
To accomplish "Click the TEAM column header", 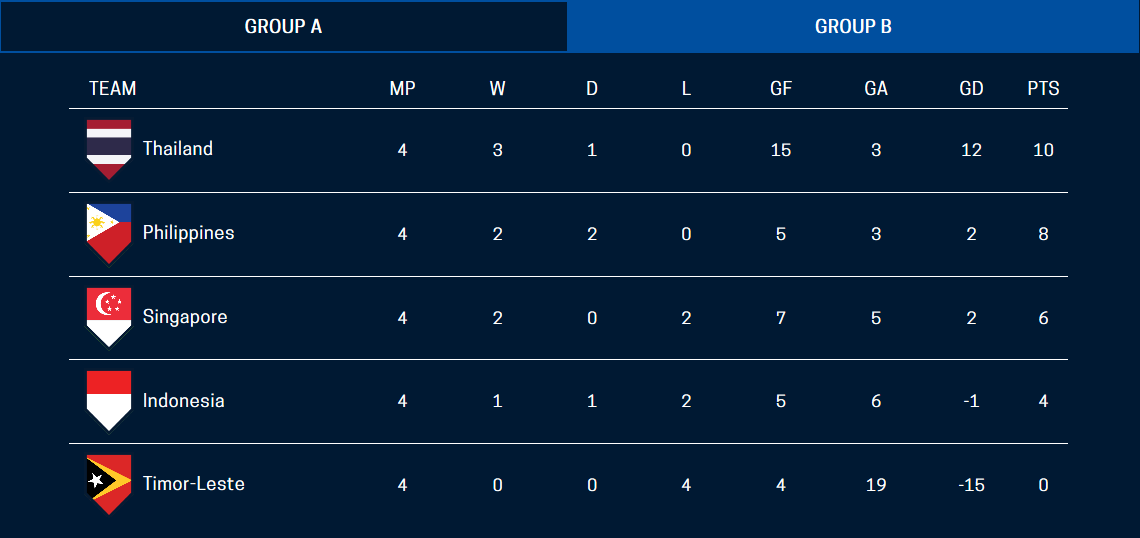I will (x=112, y=89).
